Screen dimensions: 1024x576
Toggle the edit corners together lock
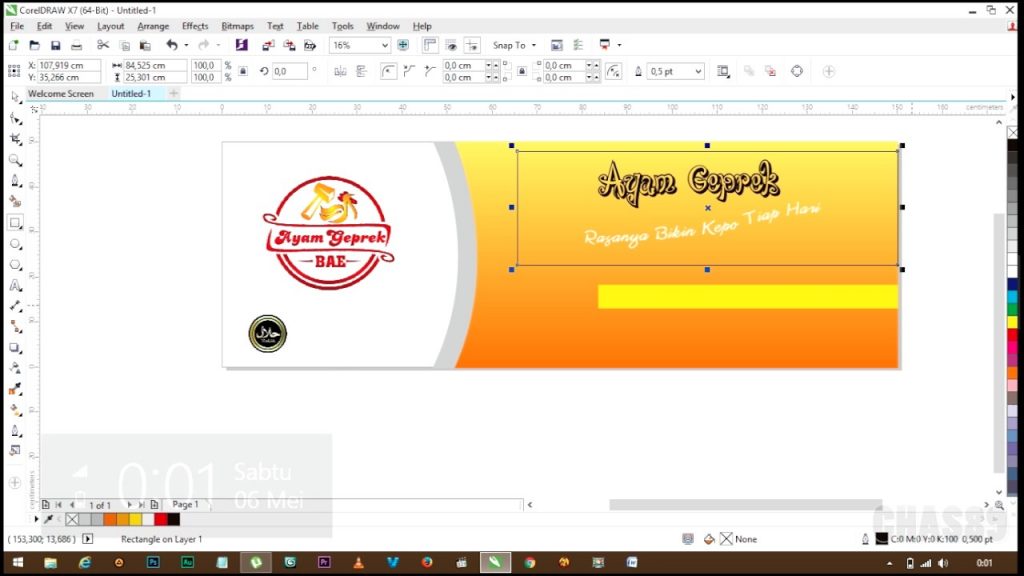pos(522,71)
